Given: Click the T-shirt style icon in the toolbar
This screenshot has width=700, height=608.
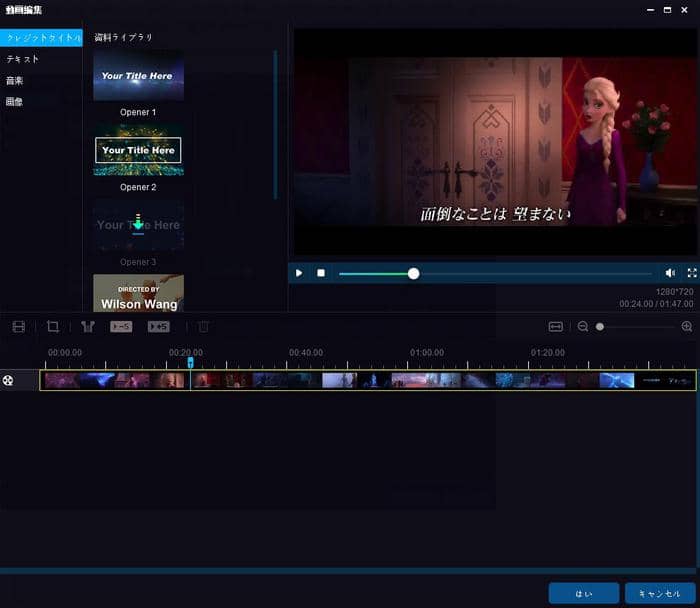Looking at the screenshot, I should pos(88,327).
